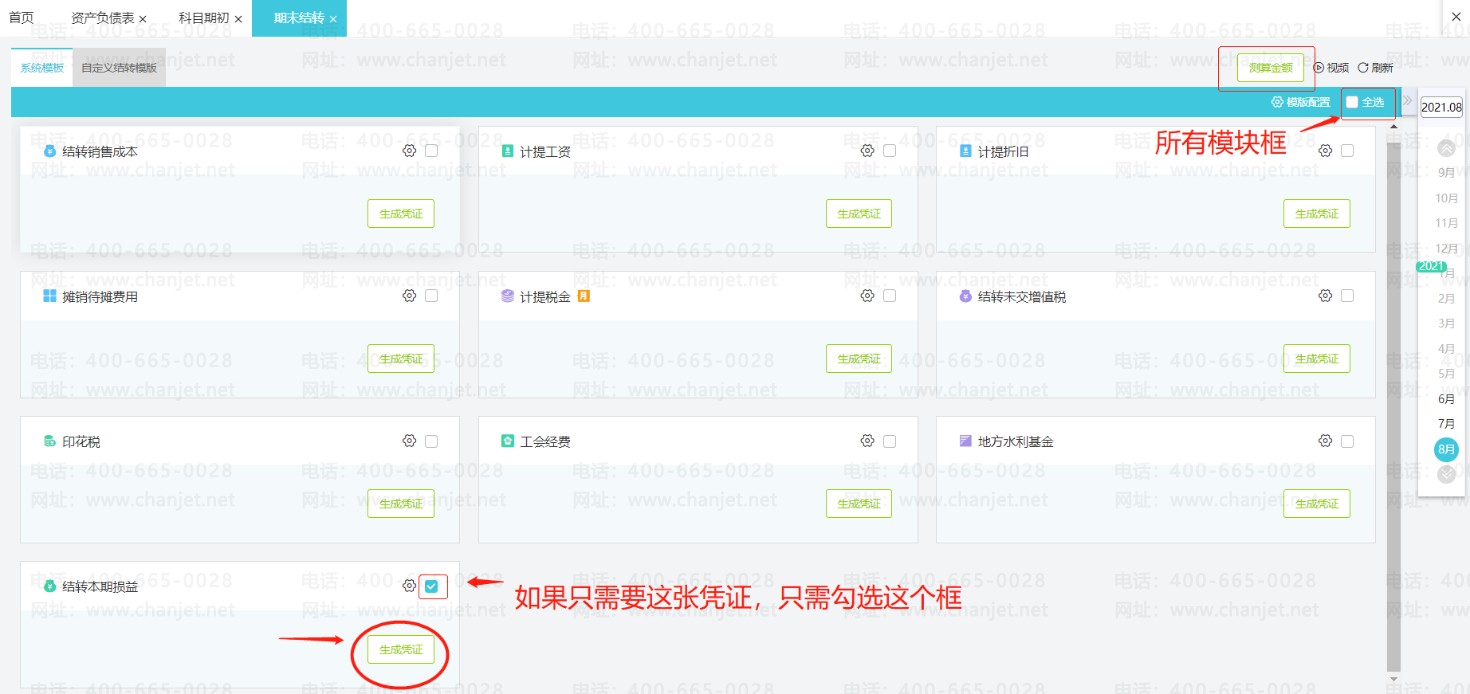Screen dimensions: 1470x694
Task: Open 模版配置 template settings
Action: tap(1300, 102)
